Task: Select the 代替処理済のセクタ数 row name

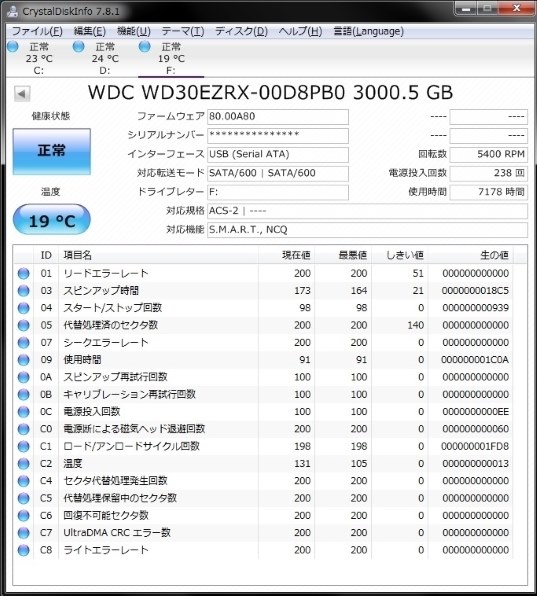Action: pyautogui.click(x=111, y=325)
